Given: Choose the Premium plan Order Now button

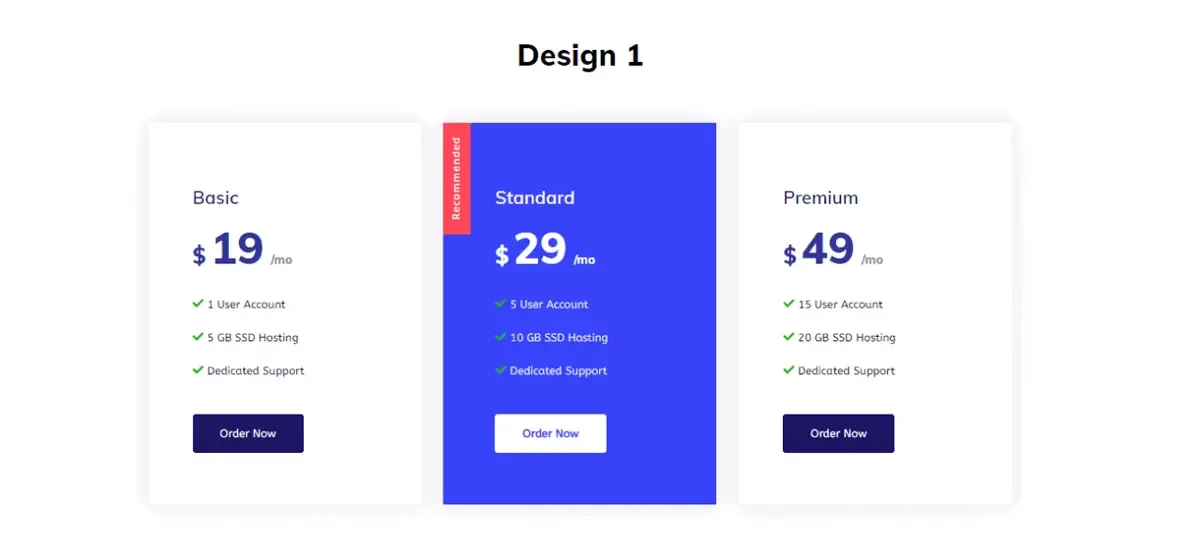Looking at the screenshot, I should pyautogui.click(x=838, y=433).
